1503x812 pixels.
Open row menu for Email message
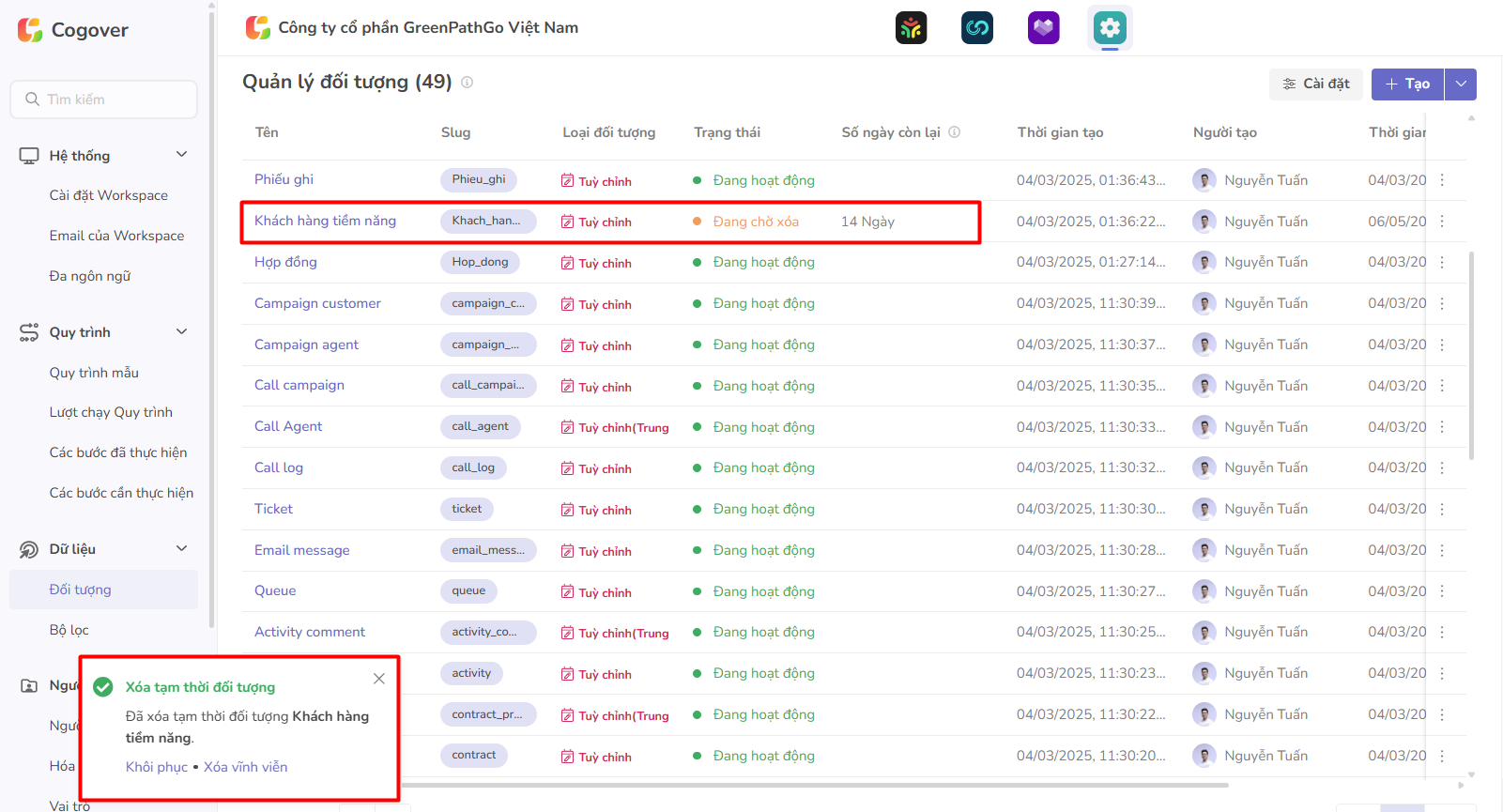pos(1442,550)
